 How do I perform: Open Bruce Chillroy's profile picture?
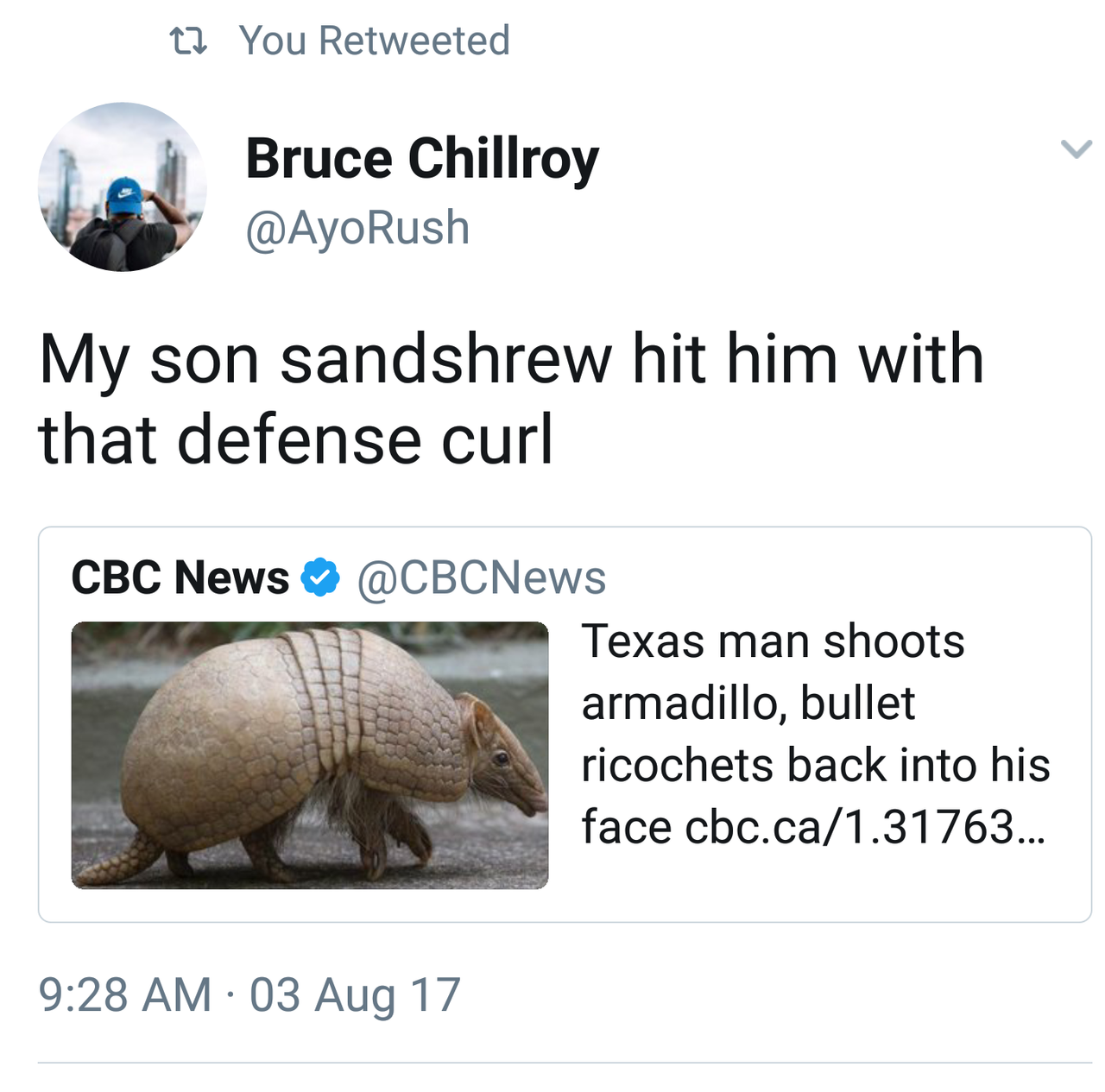(123, 186)
